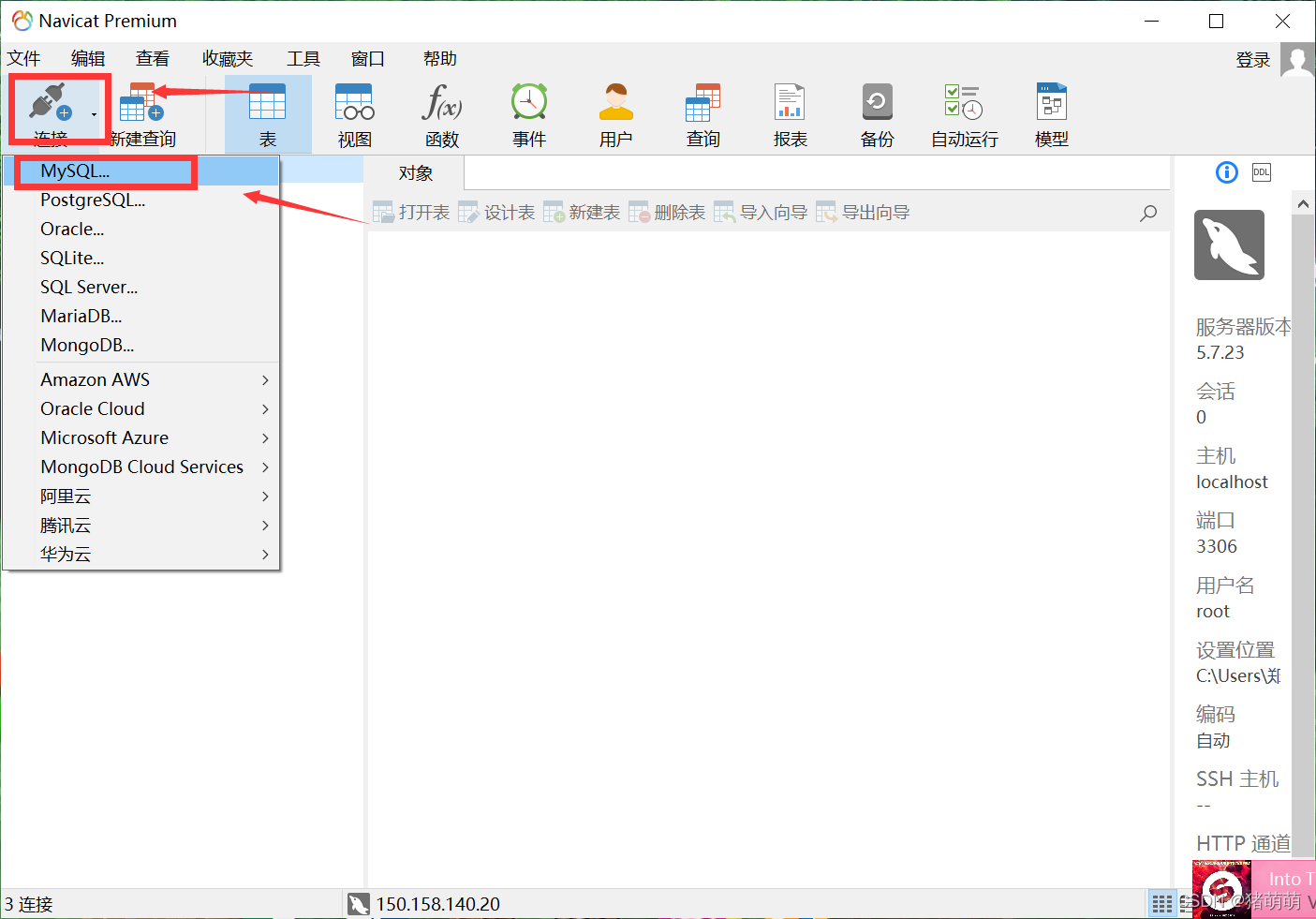This screenshot has width=1316, height=919.
Task: Choose MySQL... from connection list
Action: [141, 171]
